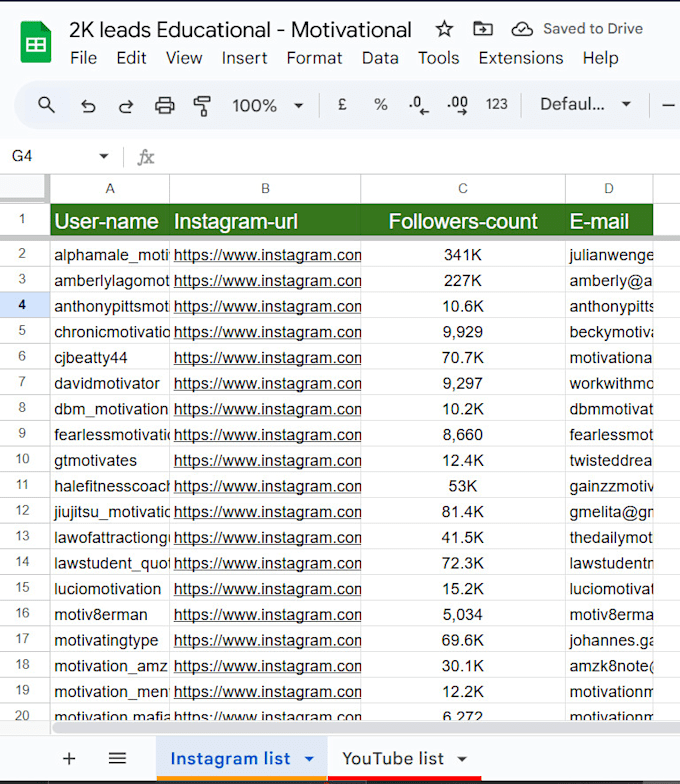Select the dbm_motivation username cell
Image resolution: width=680 pixels, height=784 pixels.
point(110,409)
